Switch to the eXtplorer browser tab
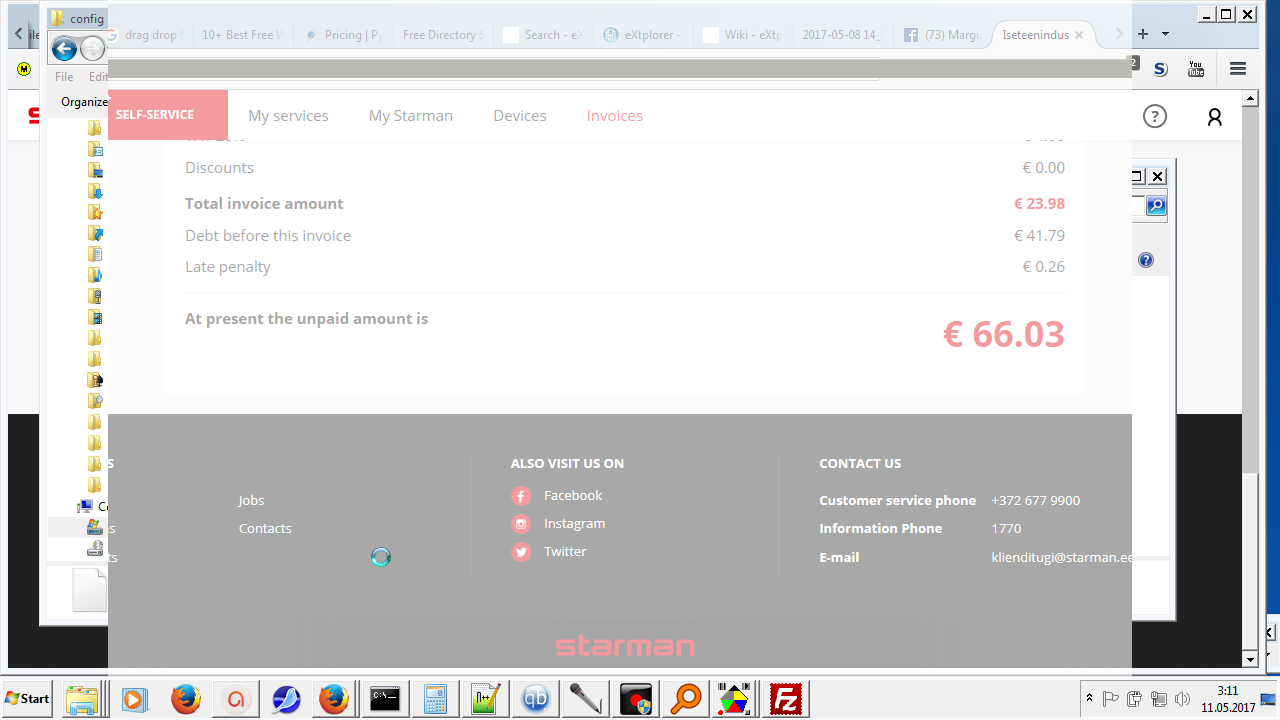 pyautogui.click(x=642, y=35)
